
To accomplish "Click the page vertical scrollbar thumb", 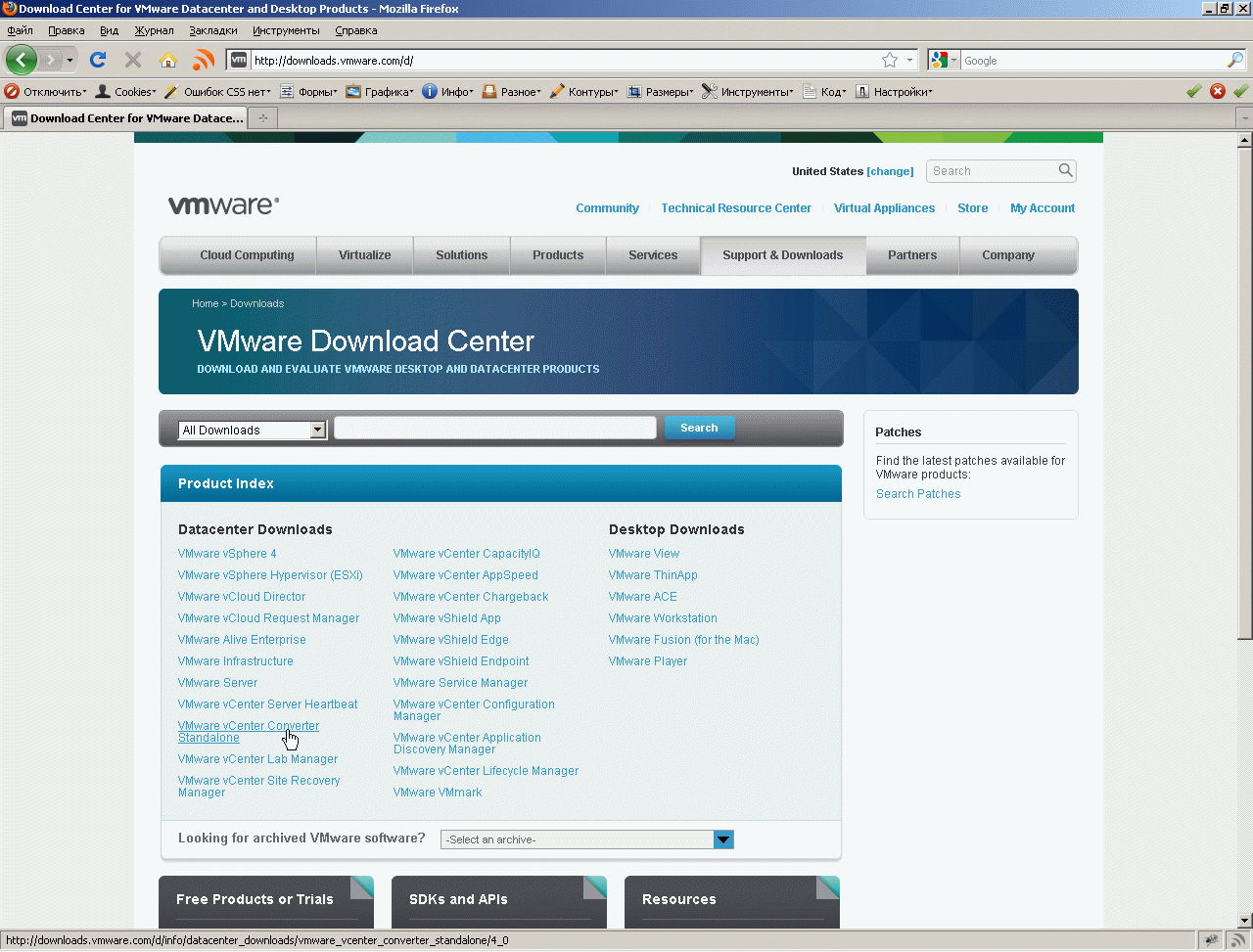I will [x=1245, y=392].
